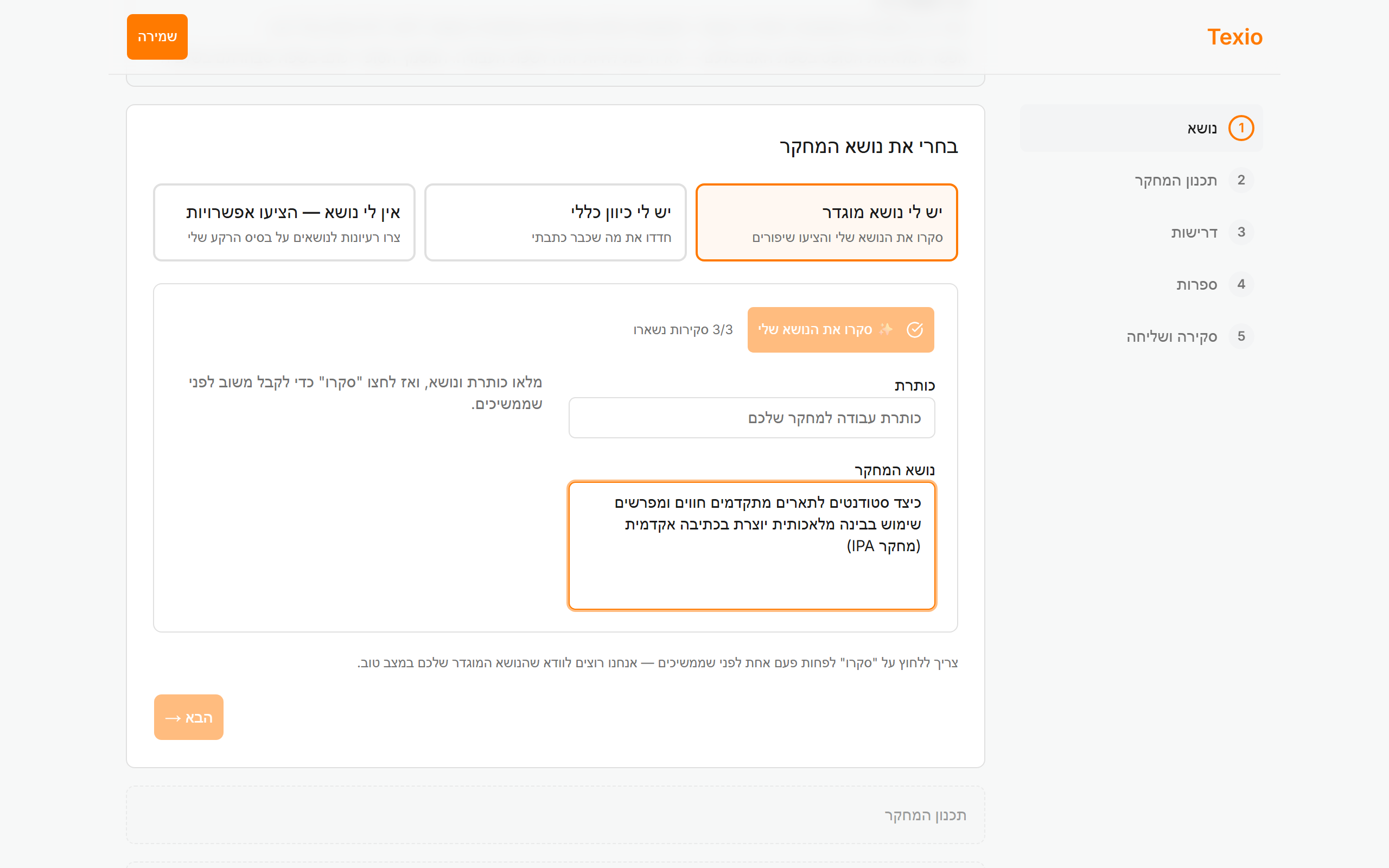Click the step number 1 circle
Screen dimensions: 1389x868
coord(1241,128)
